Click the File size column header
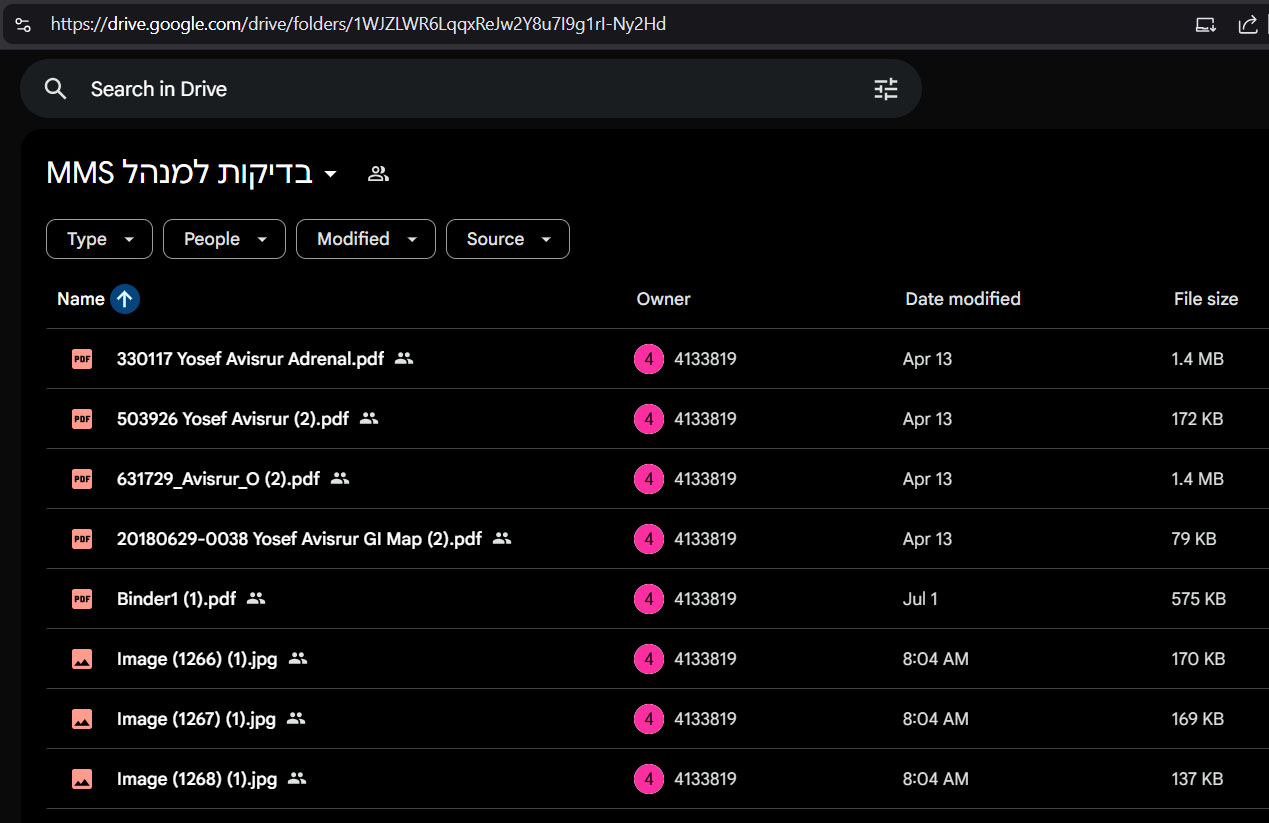The height and width of the screenshot is (823, 1269). coord(1205,299)
